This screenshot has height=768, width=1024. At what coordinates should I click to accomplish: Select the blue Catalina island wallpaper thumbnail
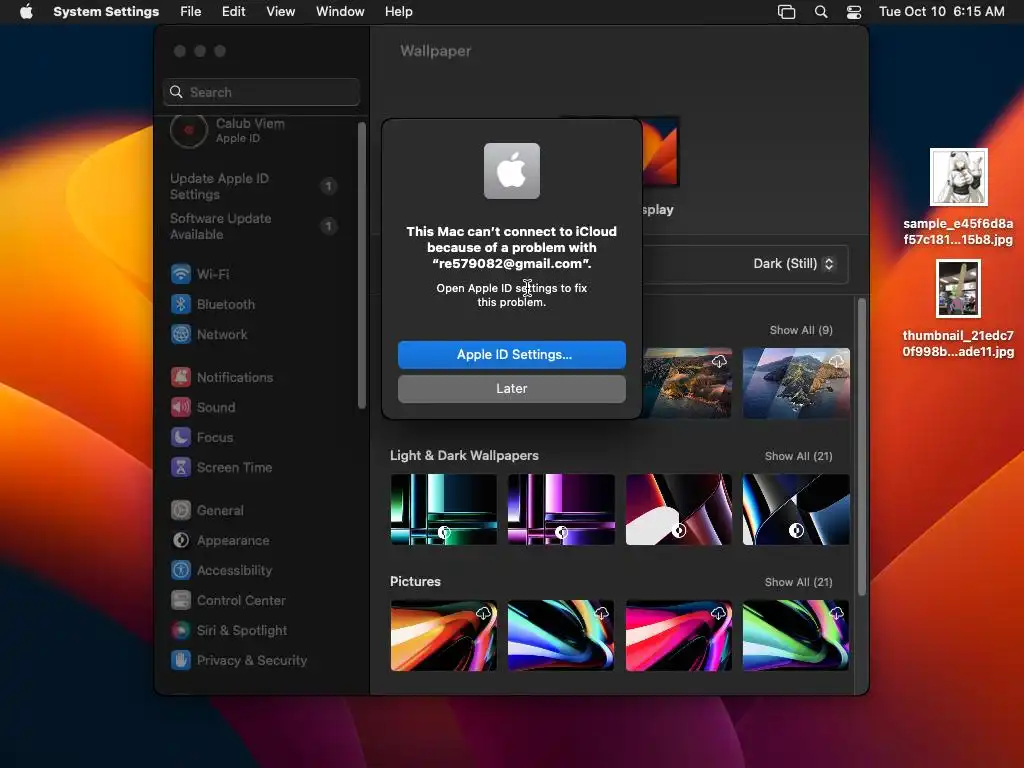[796, 383]
